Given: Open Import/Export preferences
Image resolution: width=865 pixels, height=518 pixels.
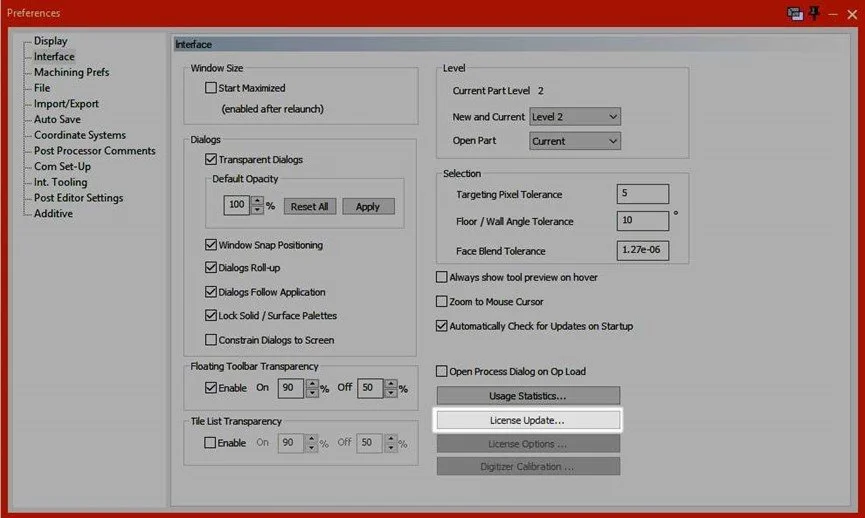Looking at the screenshot, I should click(x=66, y=104).
